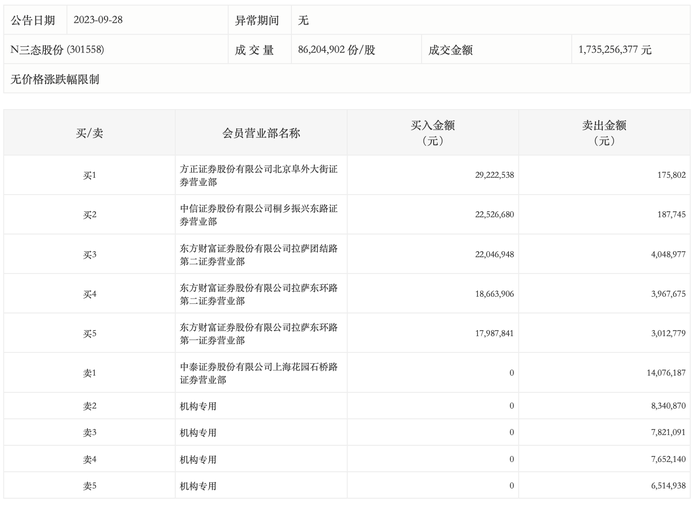Click the 无价格涨跌幅限制 row
The height and width of the screenshot is (508, 700).
(x=347, y=79)
